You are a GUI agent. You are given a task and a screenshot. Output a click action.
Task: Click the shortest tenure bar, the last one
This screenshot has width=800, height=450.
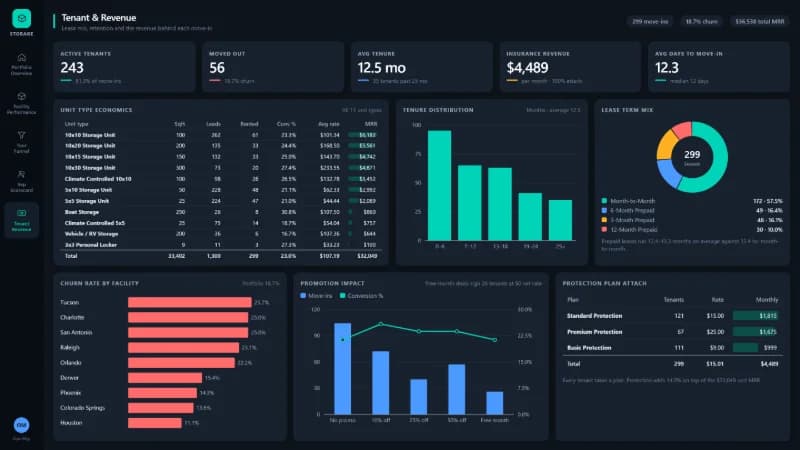pyautogui.click(x=560, y=220)
